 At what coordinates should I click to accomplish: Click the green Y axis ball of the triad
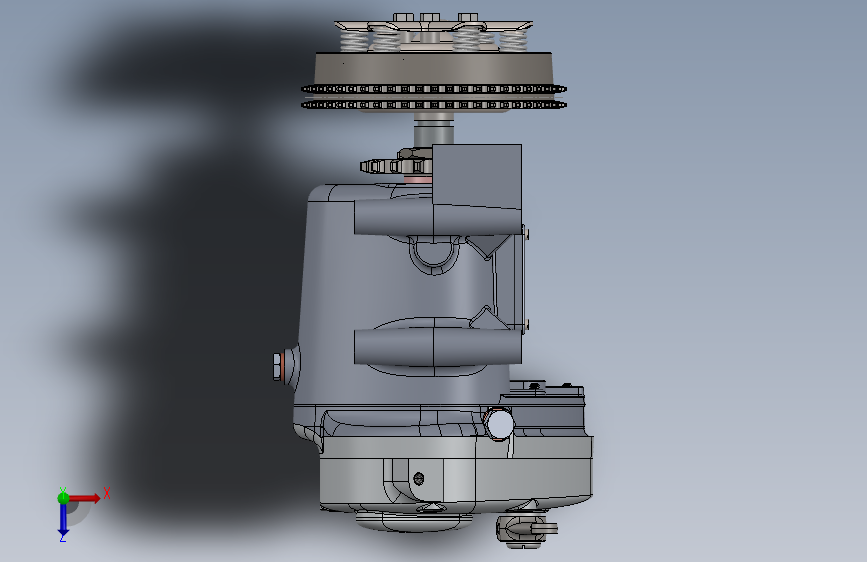click(x=63, y=498)
